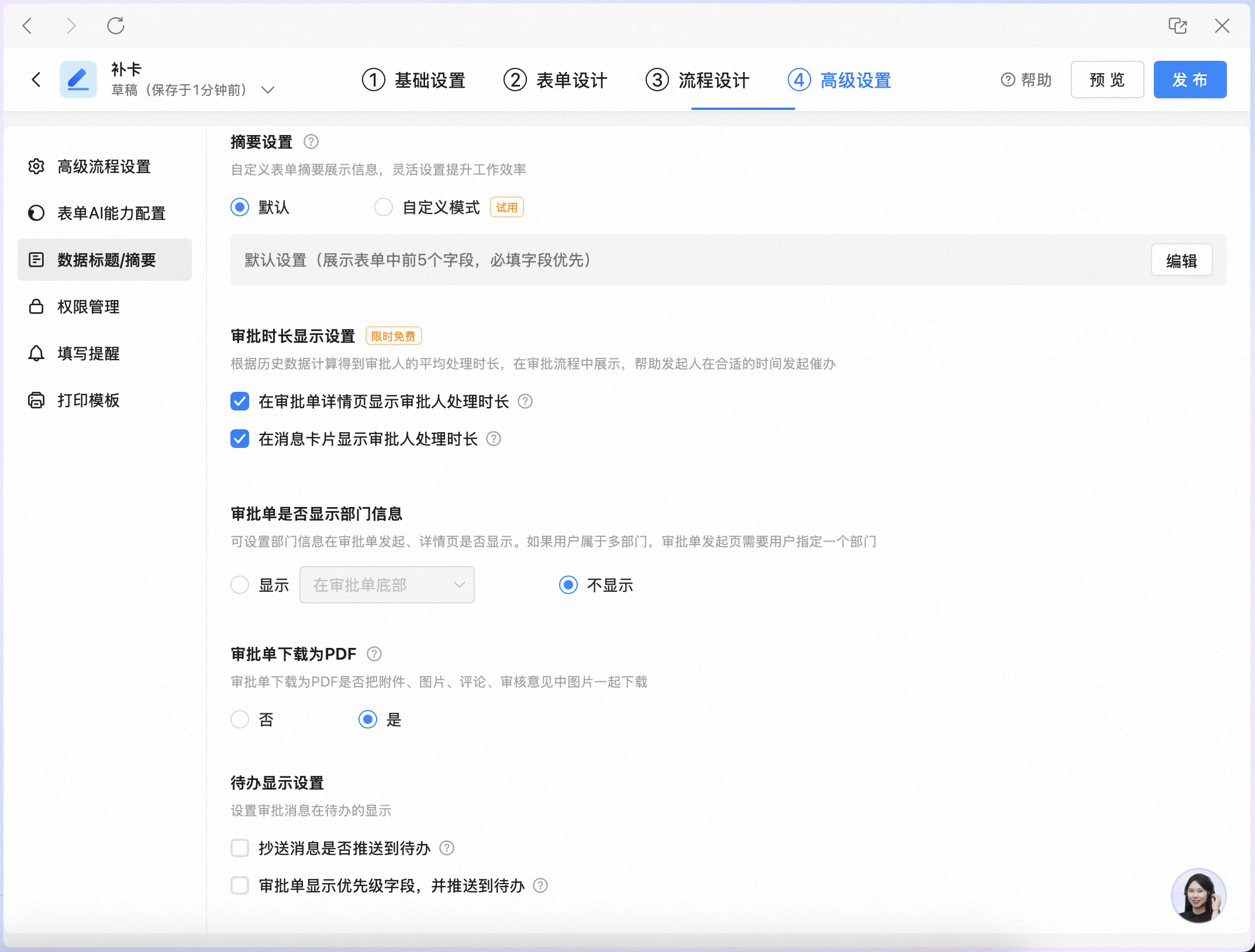
Task: Open 打印模板 sidebar item
Action: (105, 400)
